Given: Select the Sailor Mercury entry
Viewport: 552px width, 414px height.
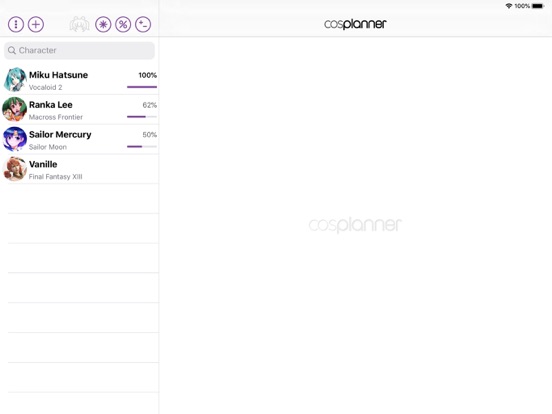Looking at the screenshot, I should point(80,139).
